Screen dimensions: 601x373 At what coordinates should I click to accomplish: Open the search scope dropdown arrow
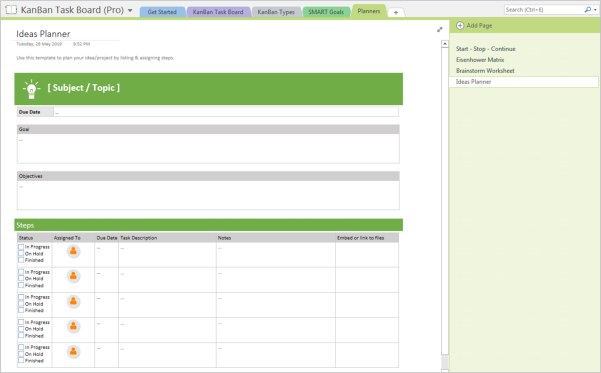pyautogui.click(x=595, y=10)
